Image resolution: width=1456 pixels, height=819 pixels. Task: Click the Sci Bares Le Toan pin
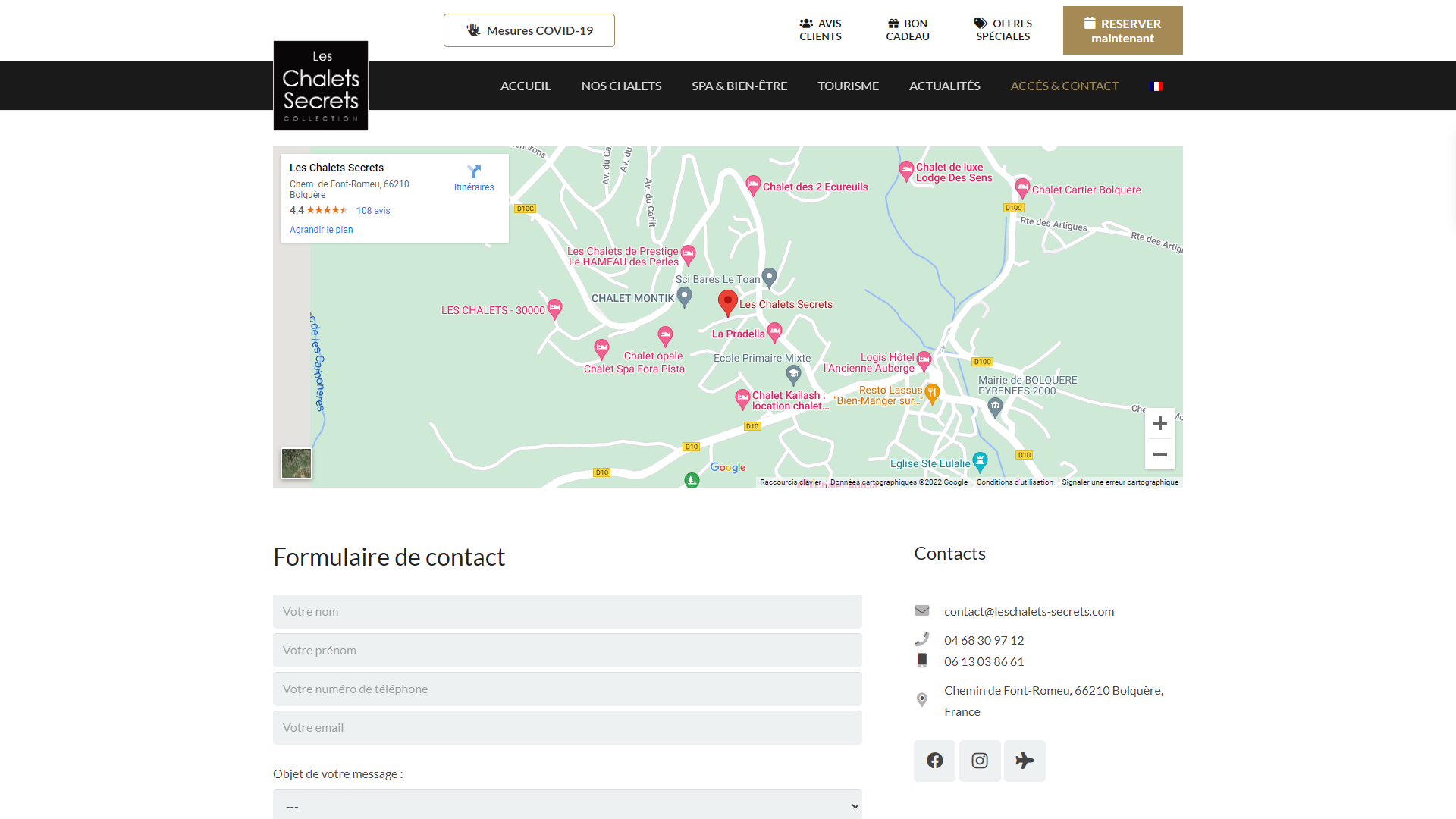pyautogui.click(x=769, y=277)
